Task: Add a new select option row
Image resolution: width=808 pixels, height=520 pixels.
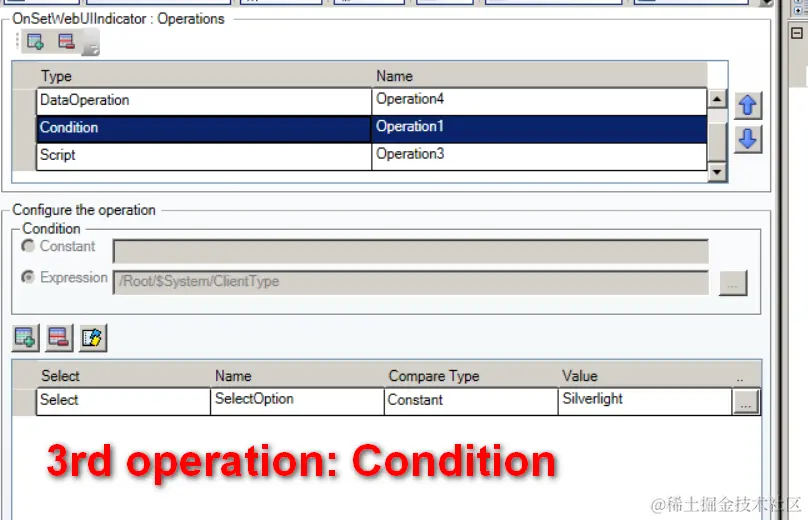Action: 25,338
